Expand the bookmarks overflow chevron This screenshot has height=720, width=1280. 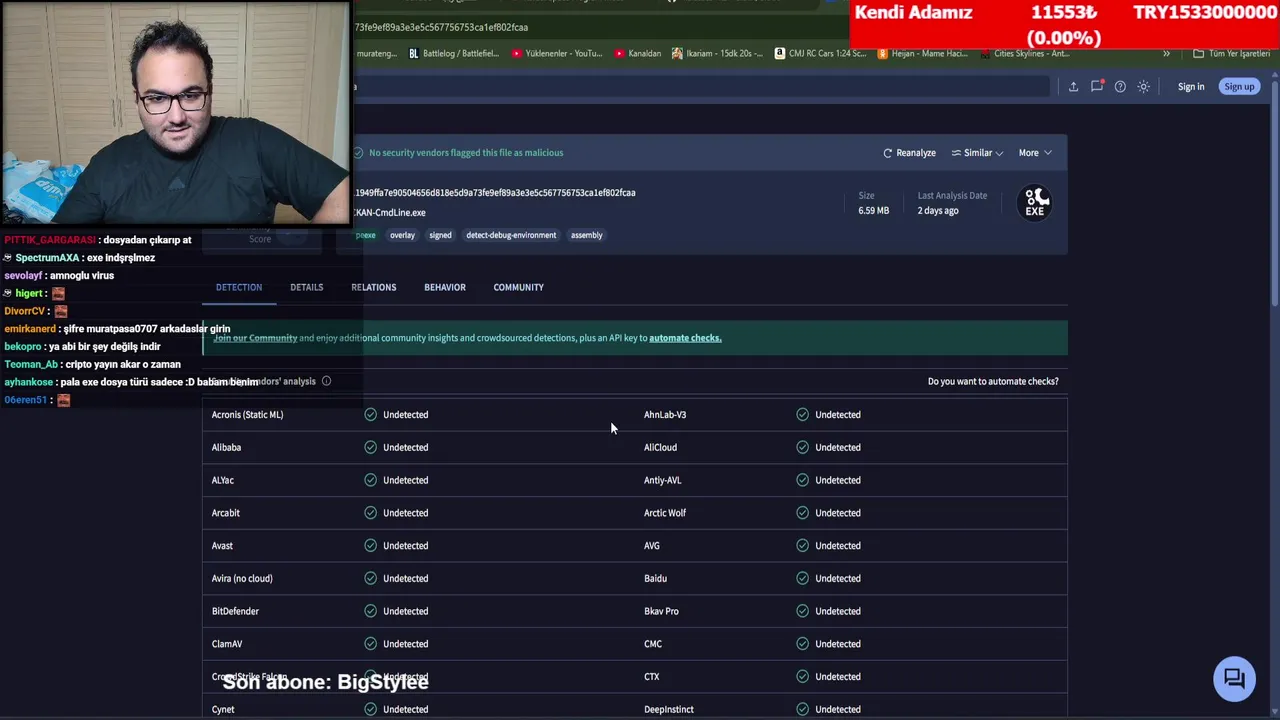point(1166,54)
